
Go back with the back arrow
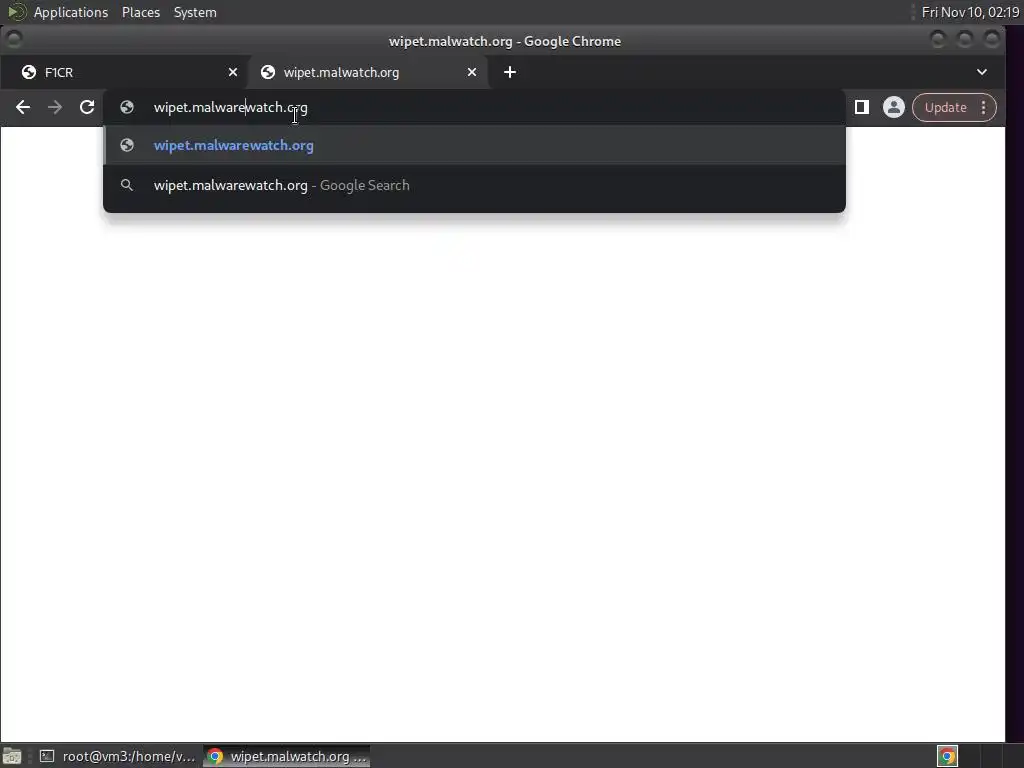[x=23, y=107]
